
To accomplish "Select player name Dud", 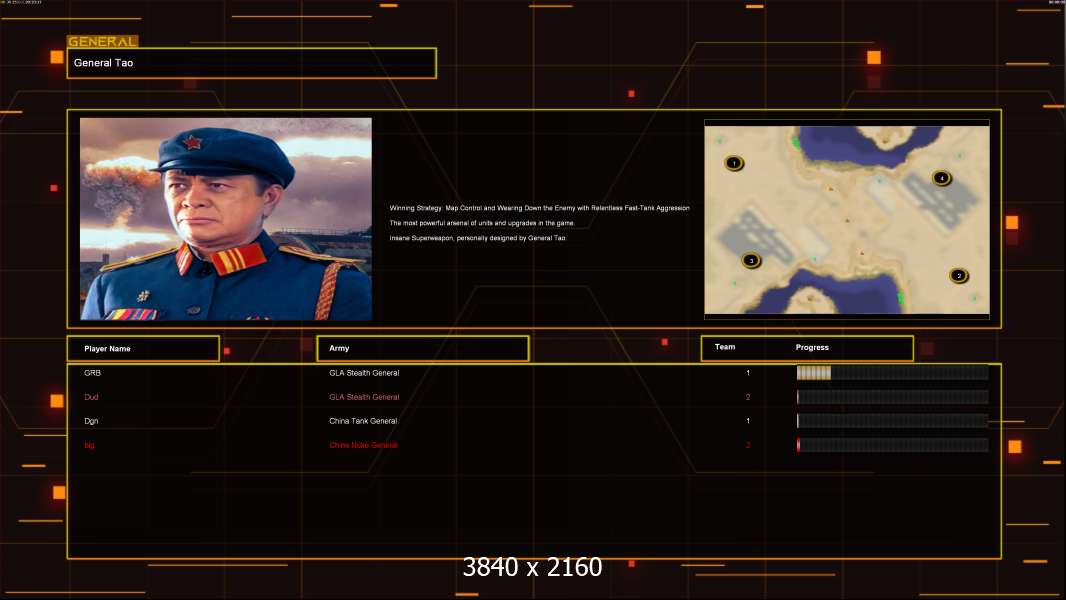I will (91, 397).
